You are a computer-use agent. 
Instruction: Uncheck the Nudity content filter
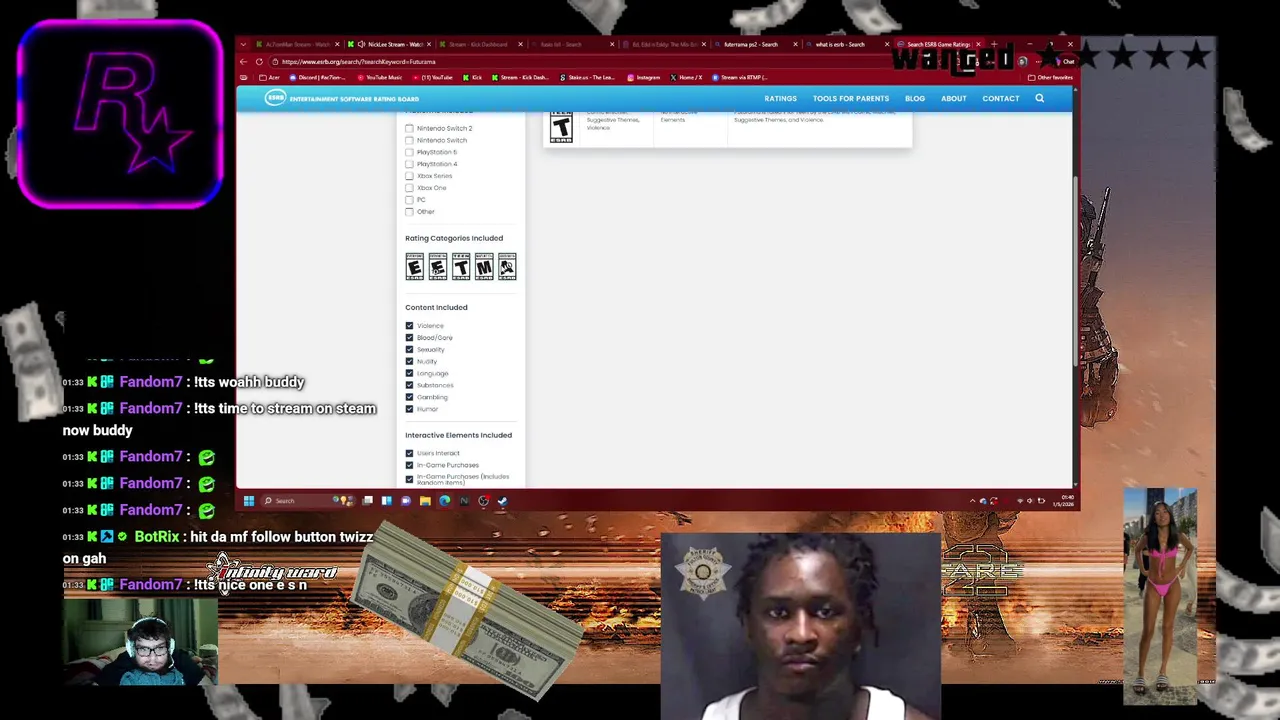coord(409,362)
